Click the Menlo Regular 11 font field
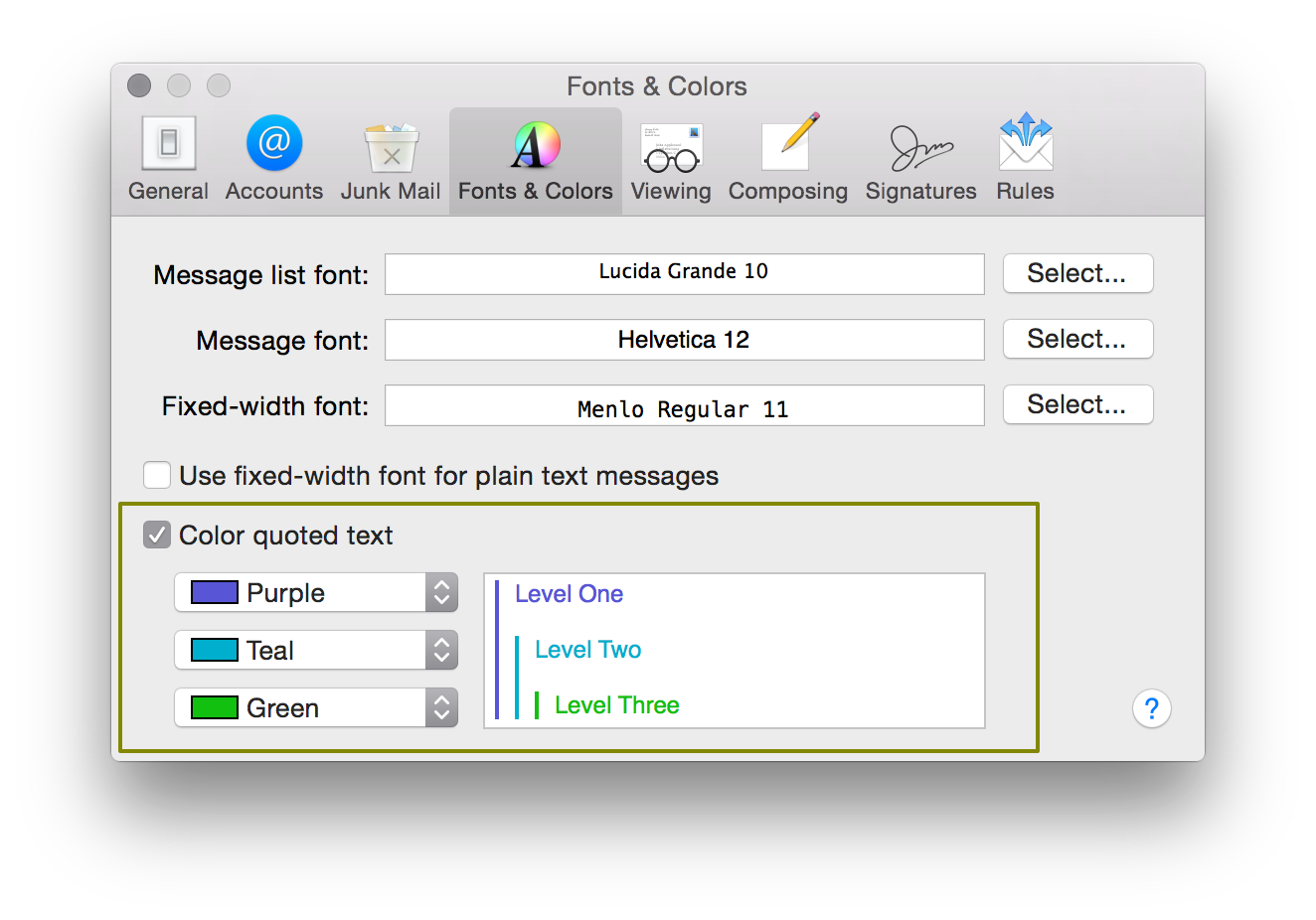 coord(685,405)
